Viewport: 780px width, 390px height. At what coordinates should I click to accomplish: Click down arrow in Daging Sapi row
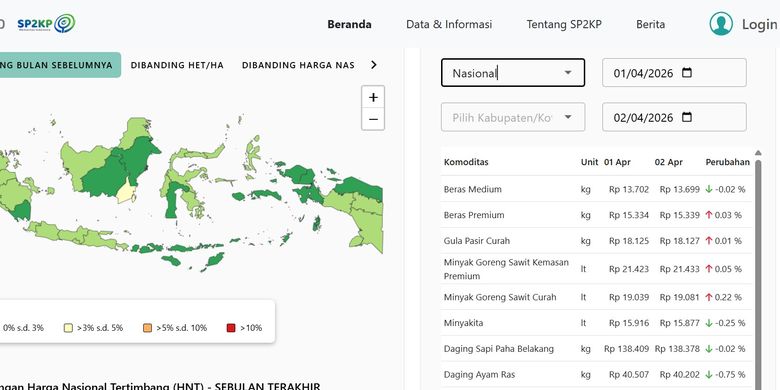tap(709, 349)
